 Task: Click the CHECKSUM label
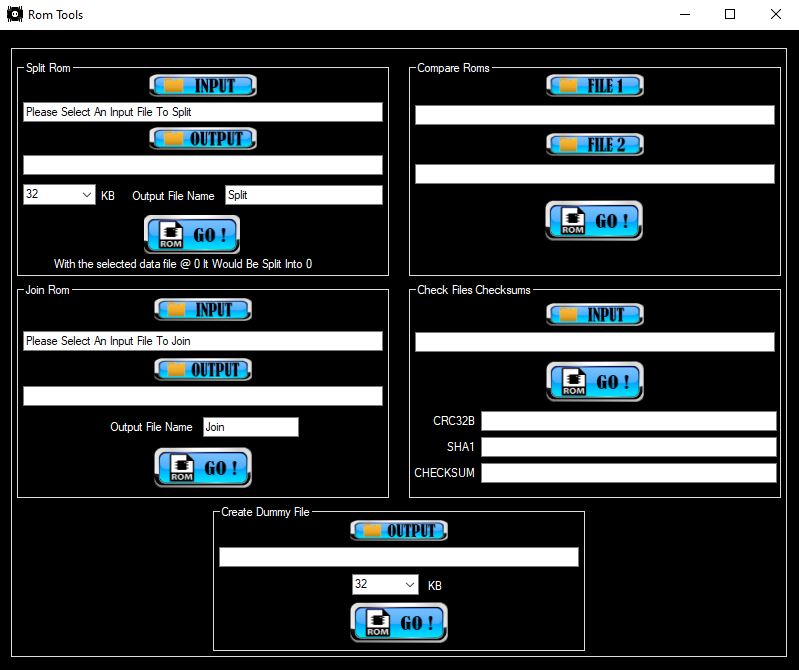click(444, 473)
